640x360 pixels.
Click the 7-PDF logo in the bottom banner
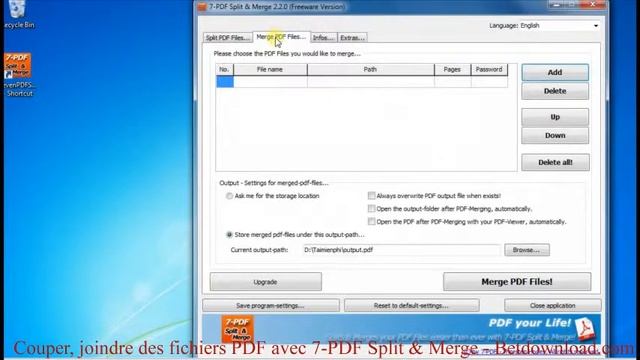(238, 329)
